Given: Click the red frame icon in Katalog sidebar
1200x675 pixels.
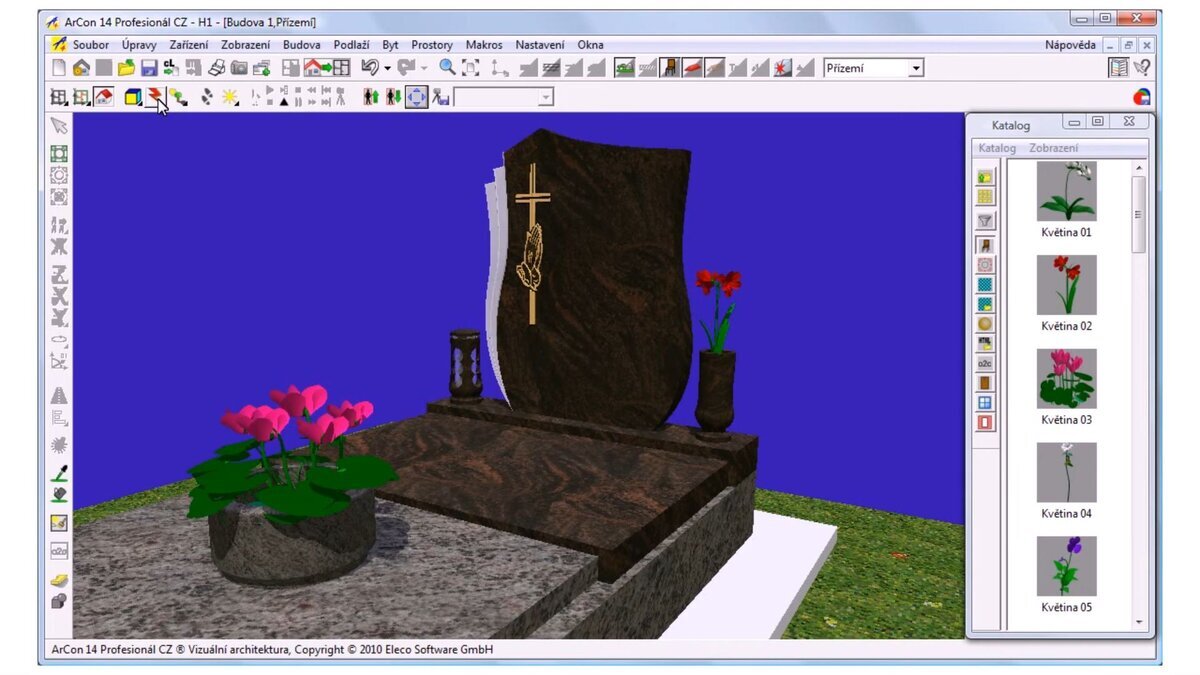Looking at the screenshot, I should 985,423.
